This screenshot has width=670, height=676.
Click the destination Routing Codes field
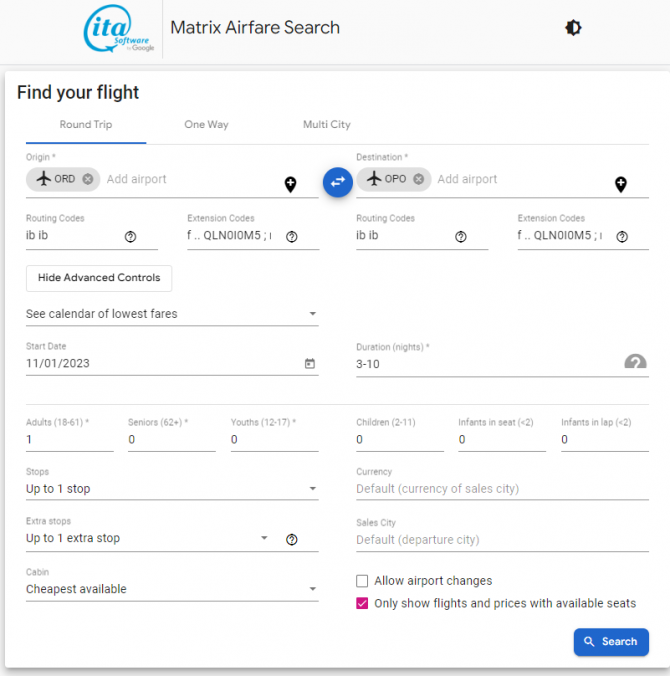tap(404, 235)
